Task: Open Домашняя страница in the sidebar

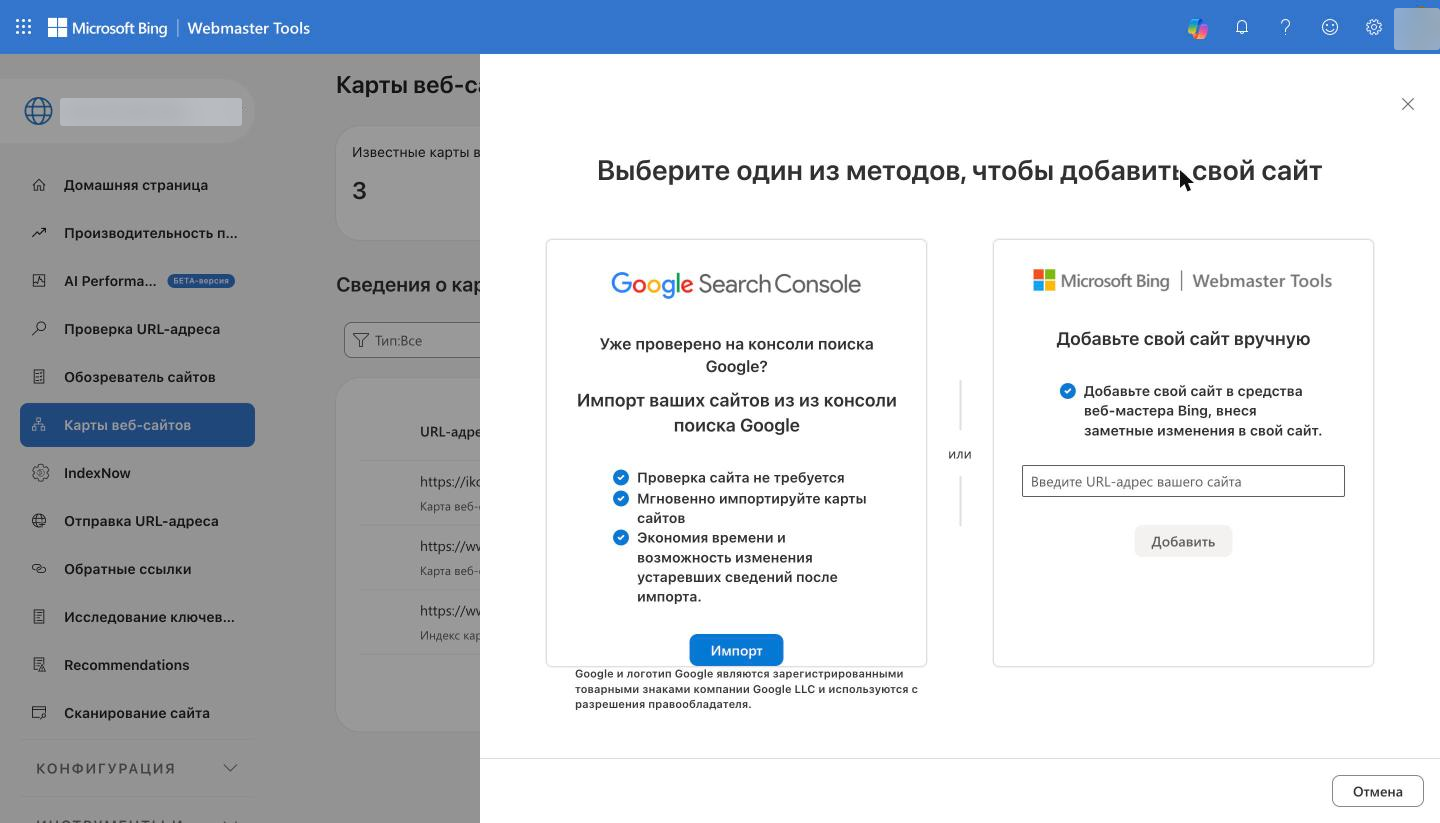Action: (137, 185)
